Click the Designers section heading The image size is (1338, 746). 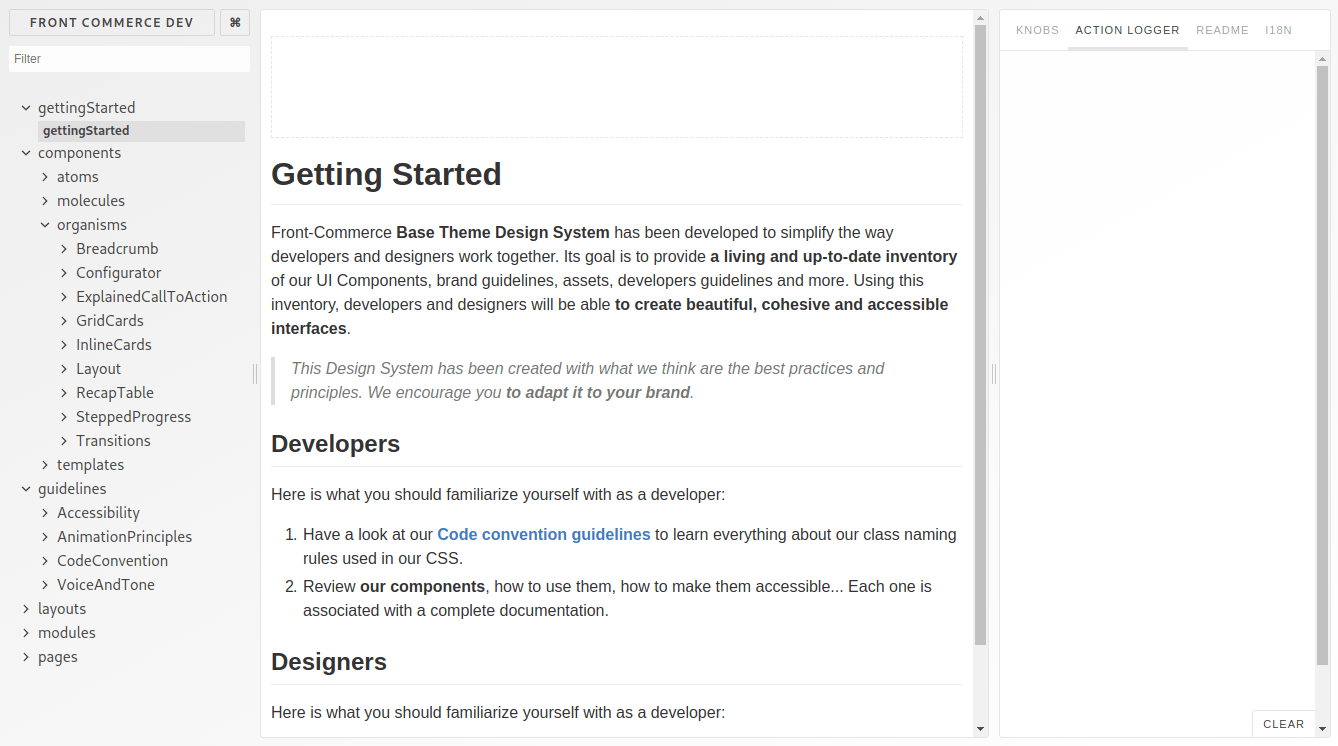(x=329, y=662)
